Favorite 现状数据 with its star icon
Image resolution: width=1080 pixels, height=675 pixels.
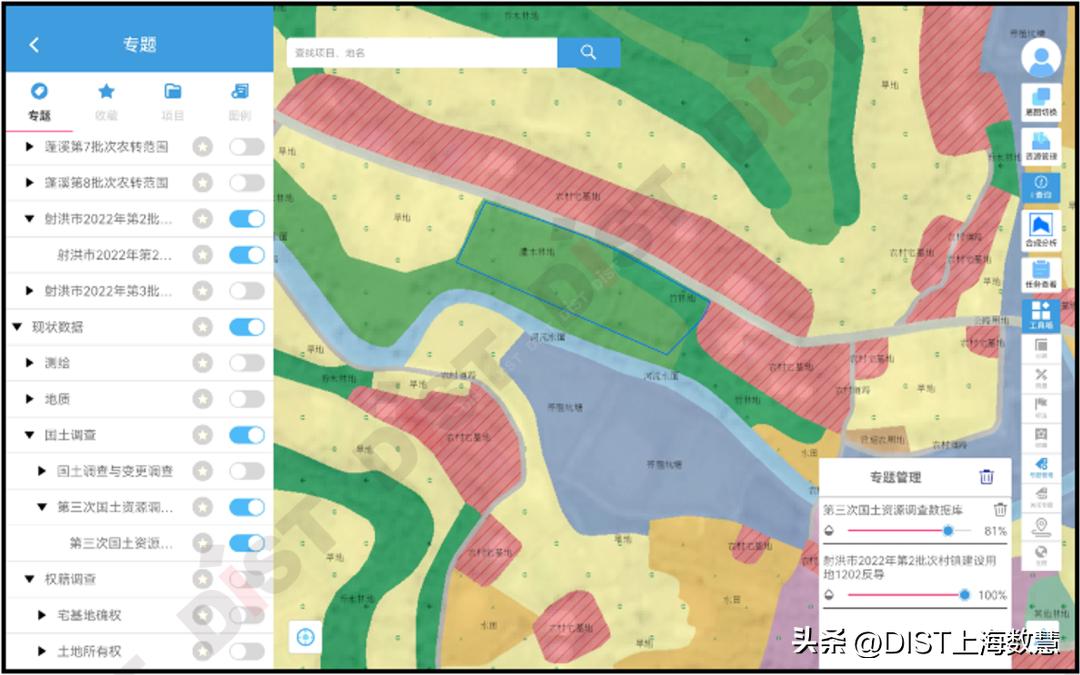click(202, 327)
